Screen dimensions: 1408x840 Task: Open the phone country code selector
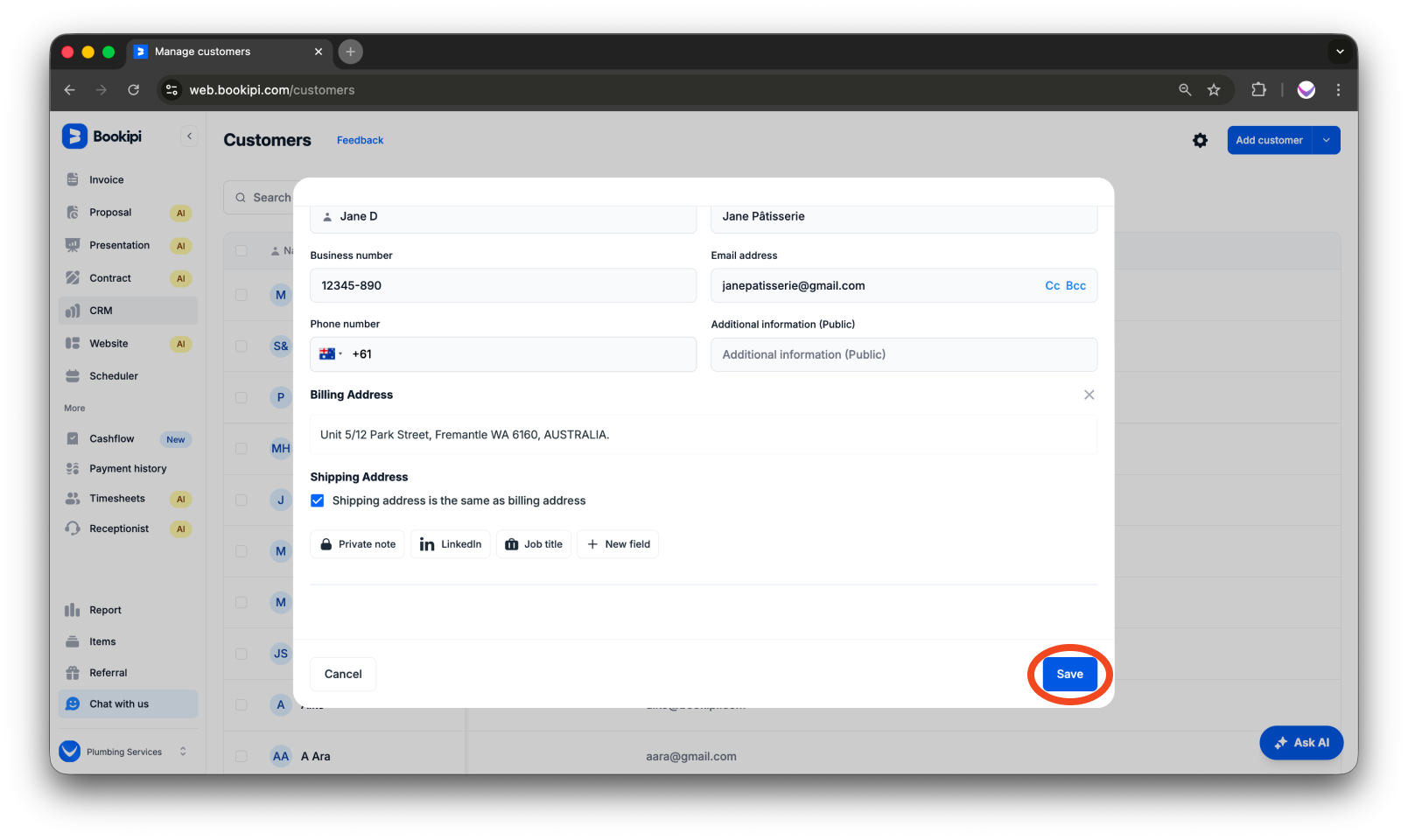(331, 353)
